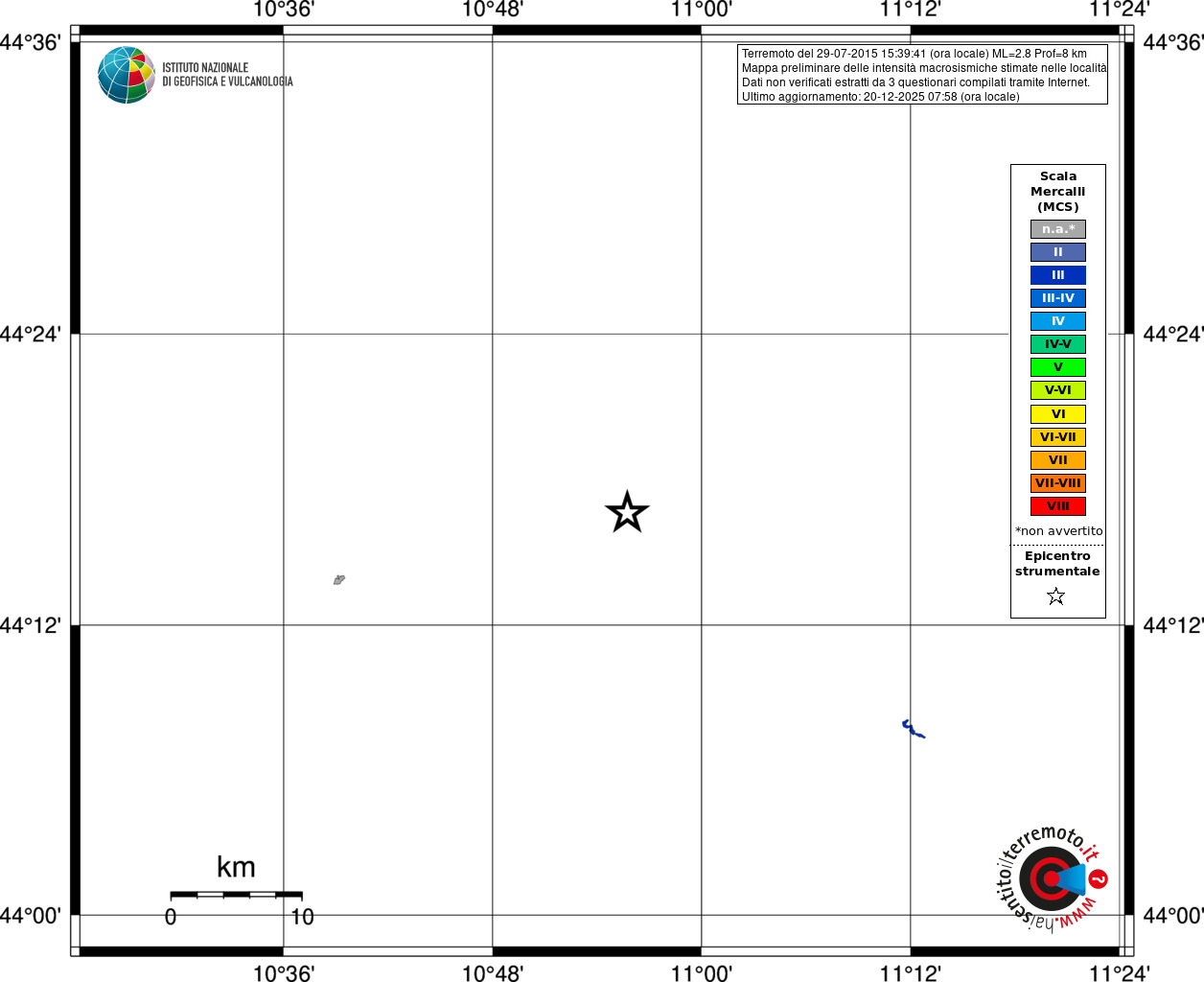Click the earthquake info text box
This screenshot has height=982, width=1204.
pos(922,75)
